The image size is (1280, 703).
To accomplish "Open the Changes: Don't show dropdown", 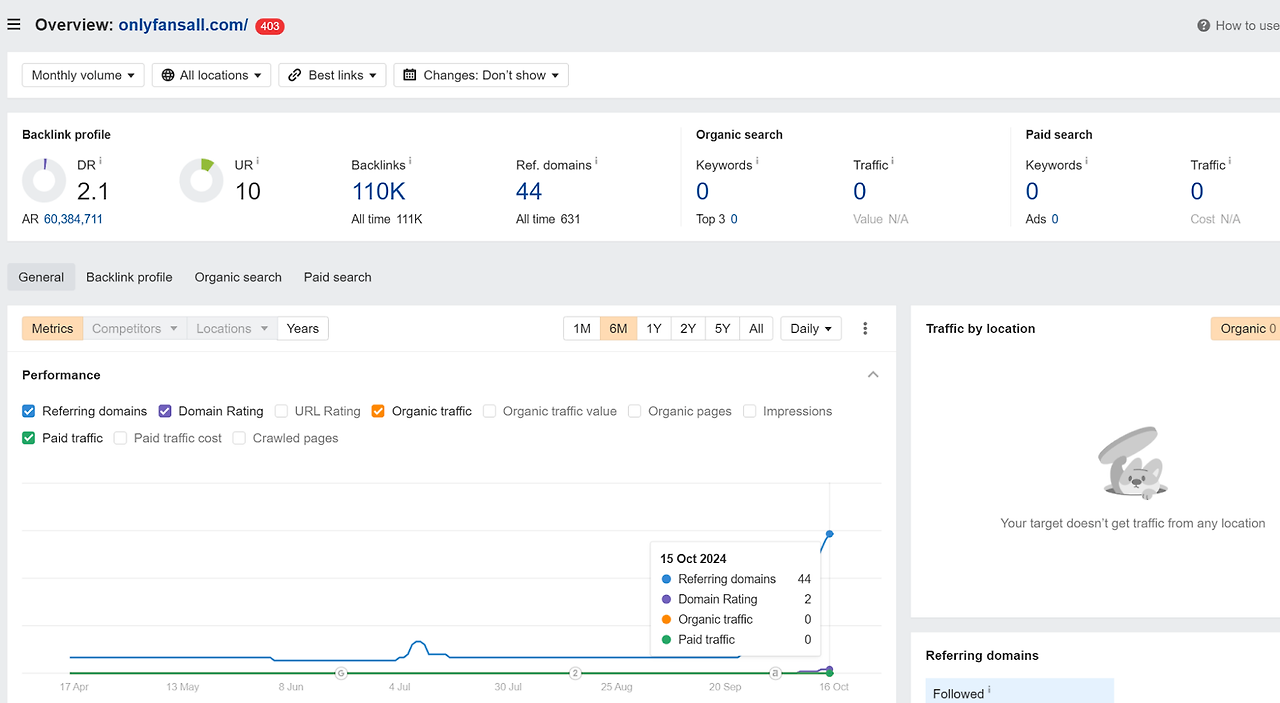I will click(x=481, y=75).
